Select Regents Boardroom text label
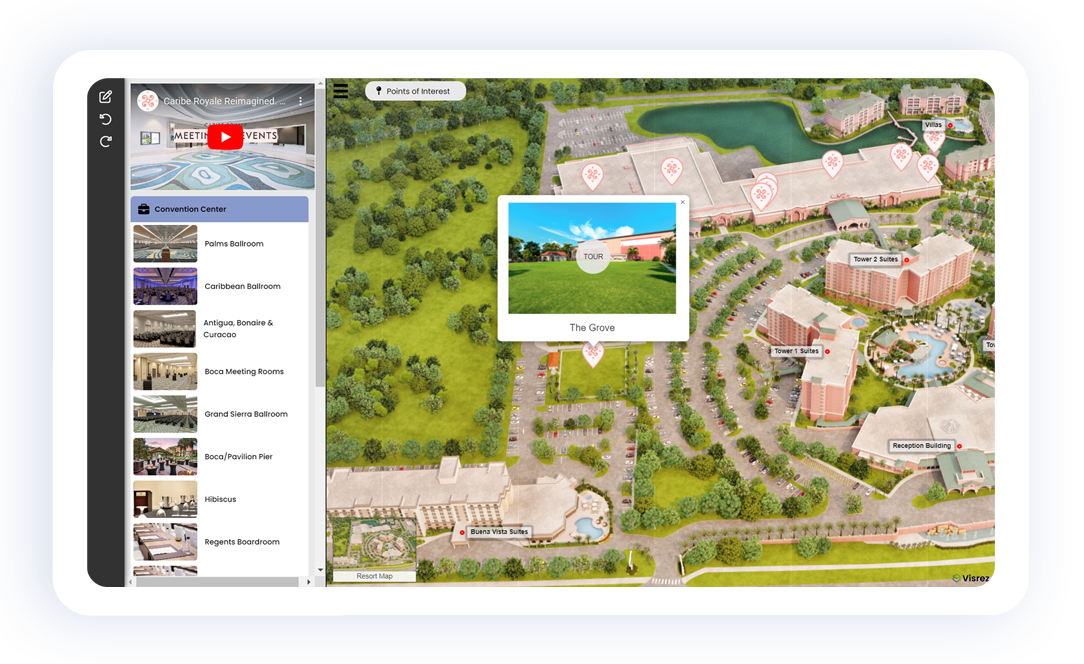The image size is (1084, 664). pyautogui.click(x=242, y=542)
